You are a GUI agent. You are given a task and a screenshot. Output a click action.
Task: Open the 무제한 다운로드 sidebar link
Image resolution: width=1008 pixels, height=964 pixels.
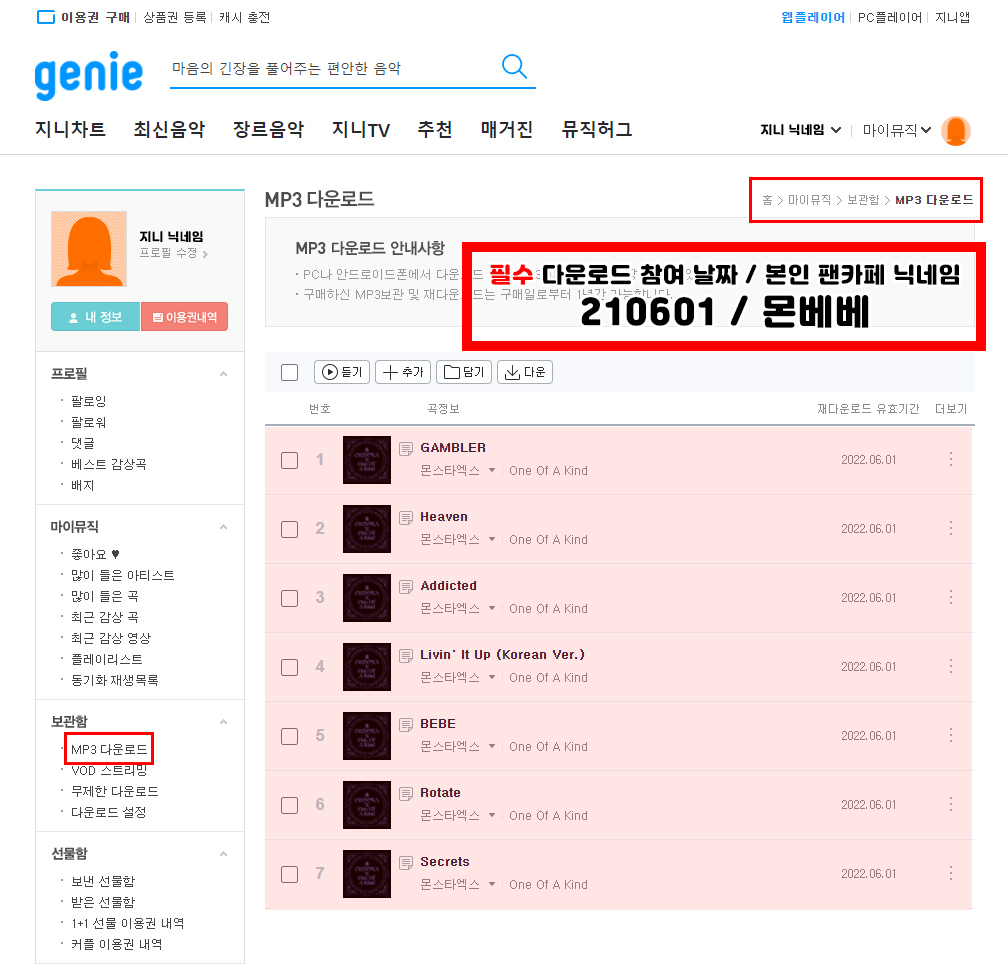(114, 791)
